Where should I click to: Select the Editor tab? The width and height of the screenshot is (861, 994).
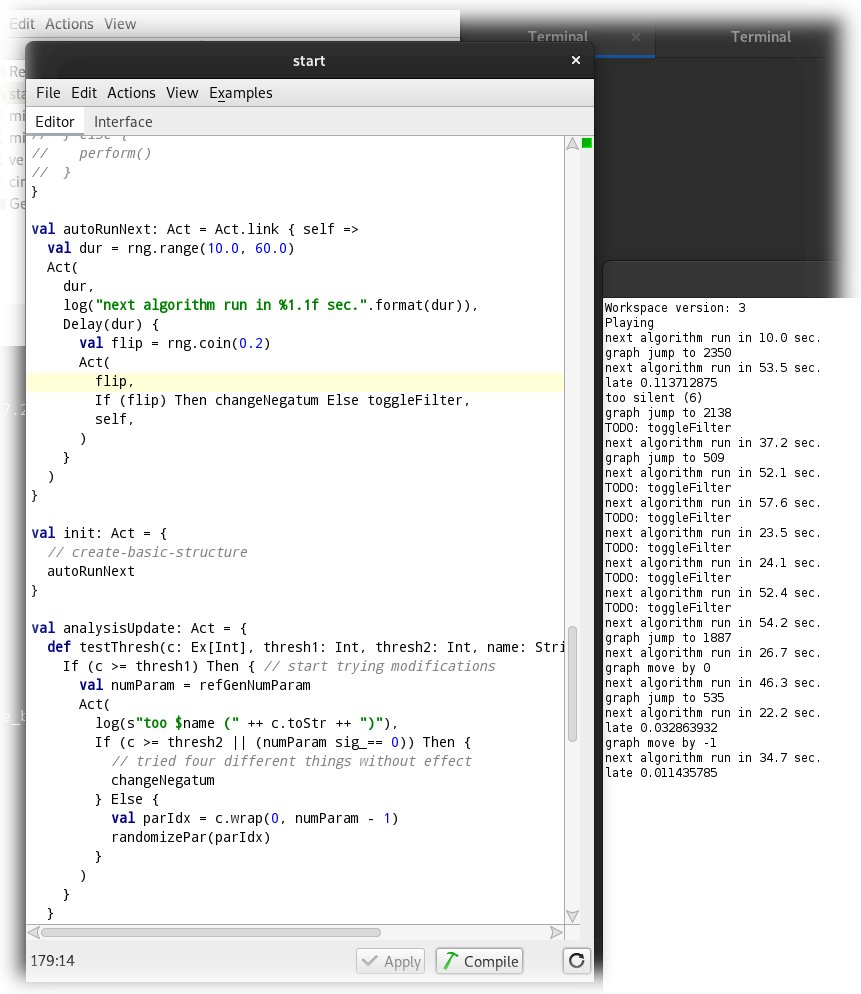point(55,122)
